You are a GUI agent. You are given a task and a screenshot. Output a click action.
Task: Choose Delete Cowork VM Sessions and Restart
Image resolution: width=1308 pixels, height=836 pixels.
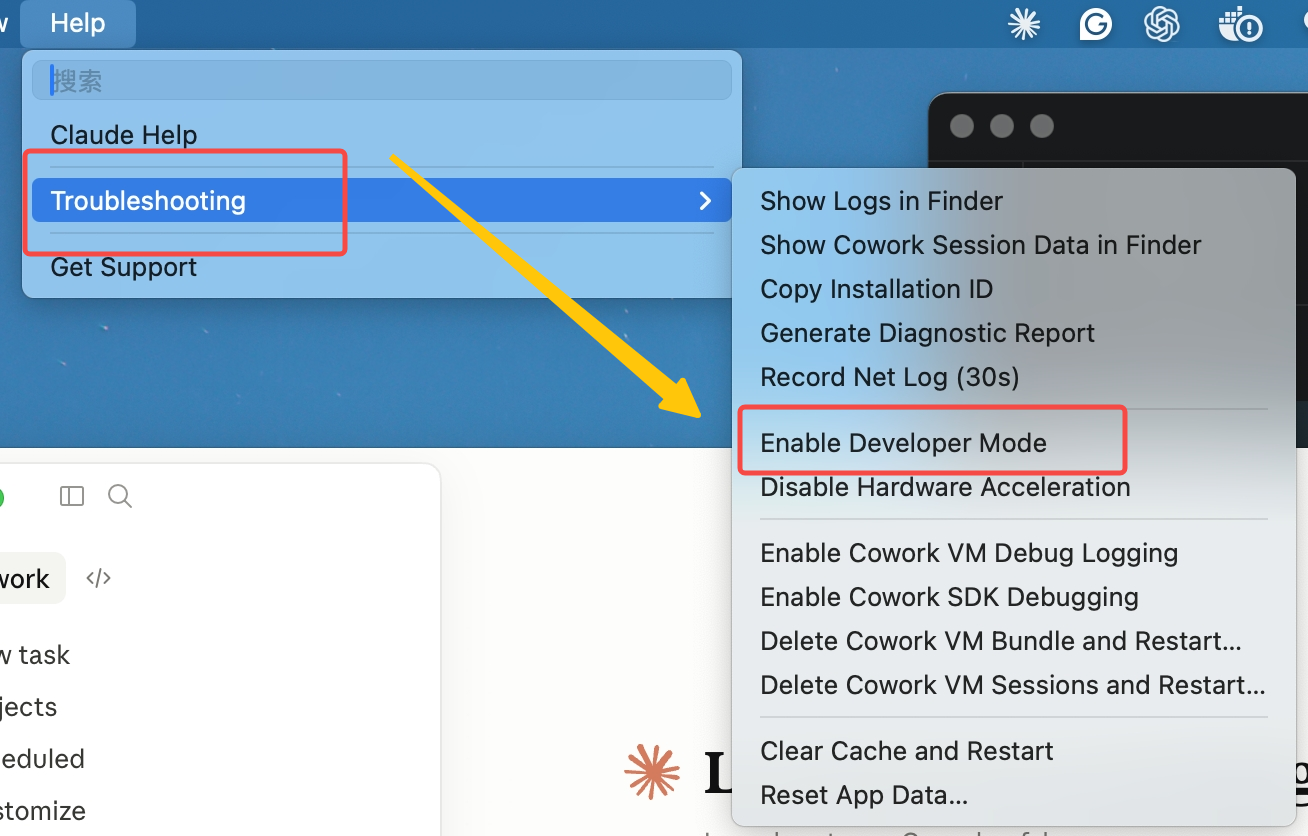pos(1012,685)
